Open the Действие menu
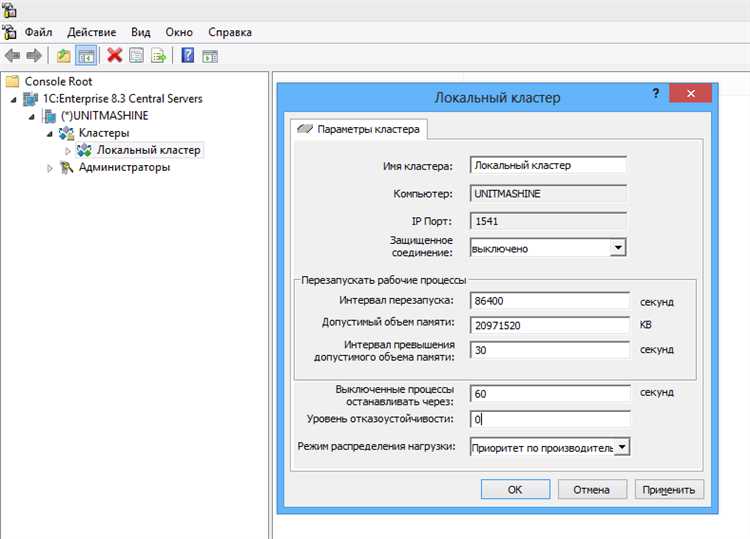The image size is (750, 539). coord(92,32)
